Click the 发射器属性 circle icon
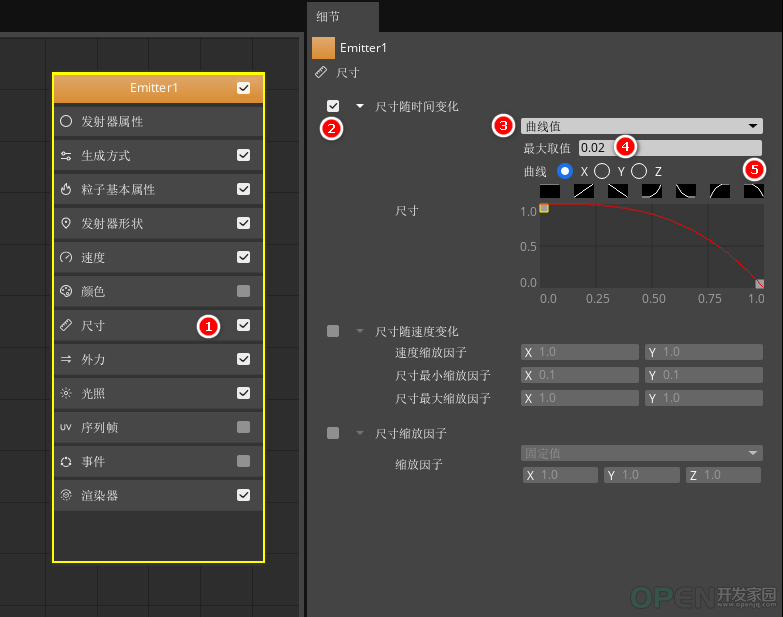The height and width of the screenshot is (617, 783). 66,121
